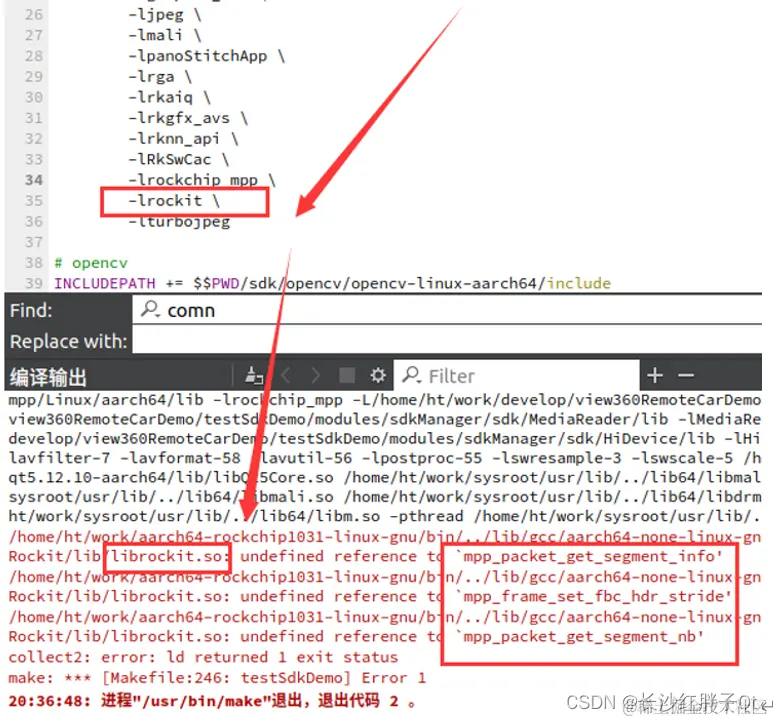Click the Filter input in compile output
773x722 pixels.
(x=517, y=376)
